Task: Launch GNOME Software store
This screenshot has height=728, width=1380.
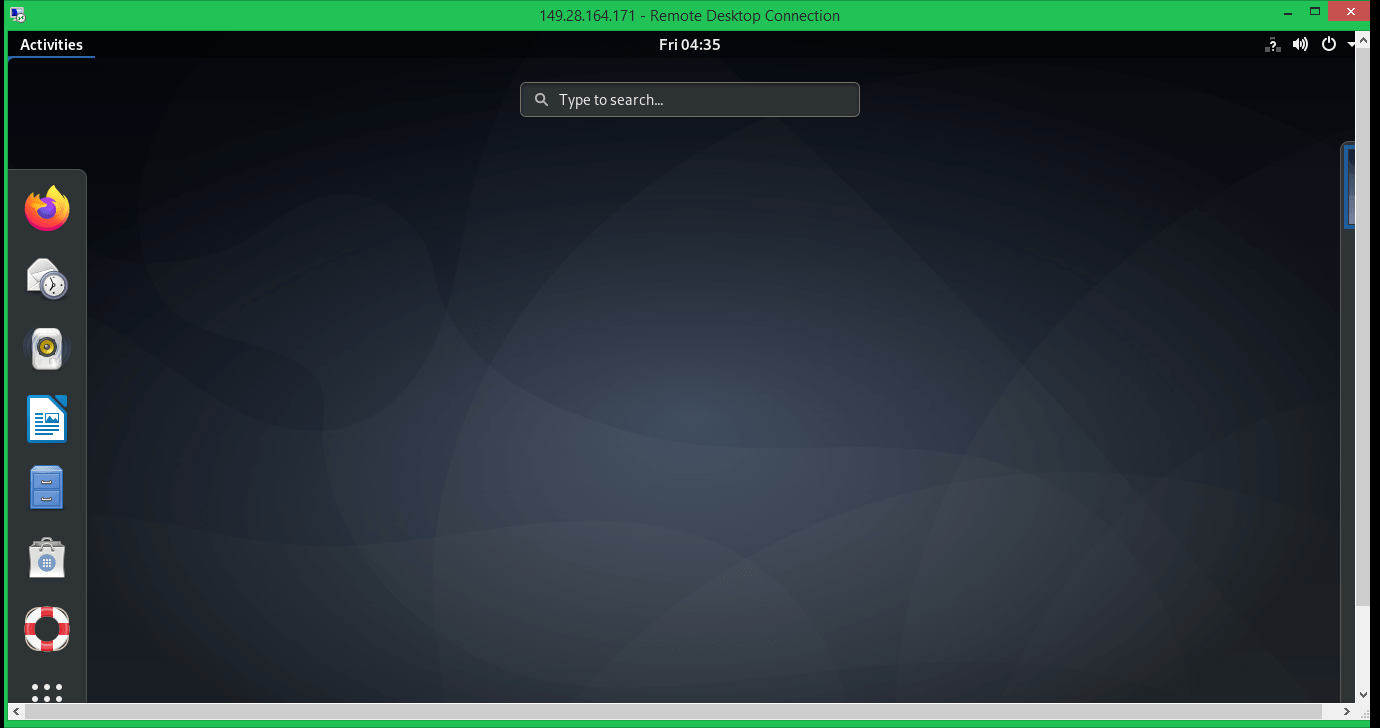Action: pos(46,558)
